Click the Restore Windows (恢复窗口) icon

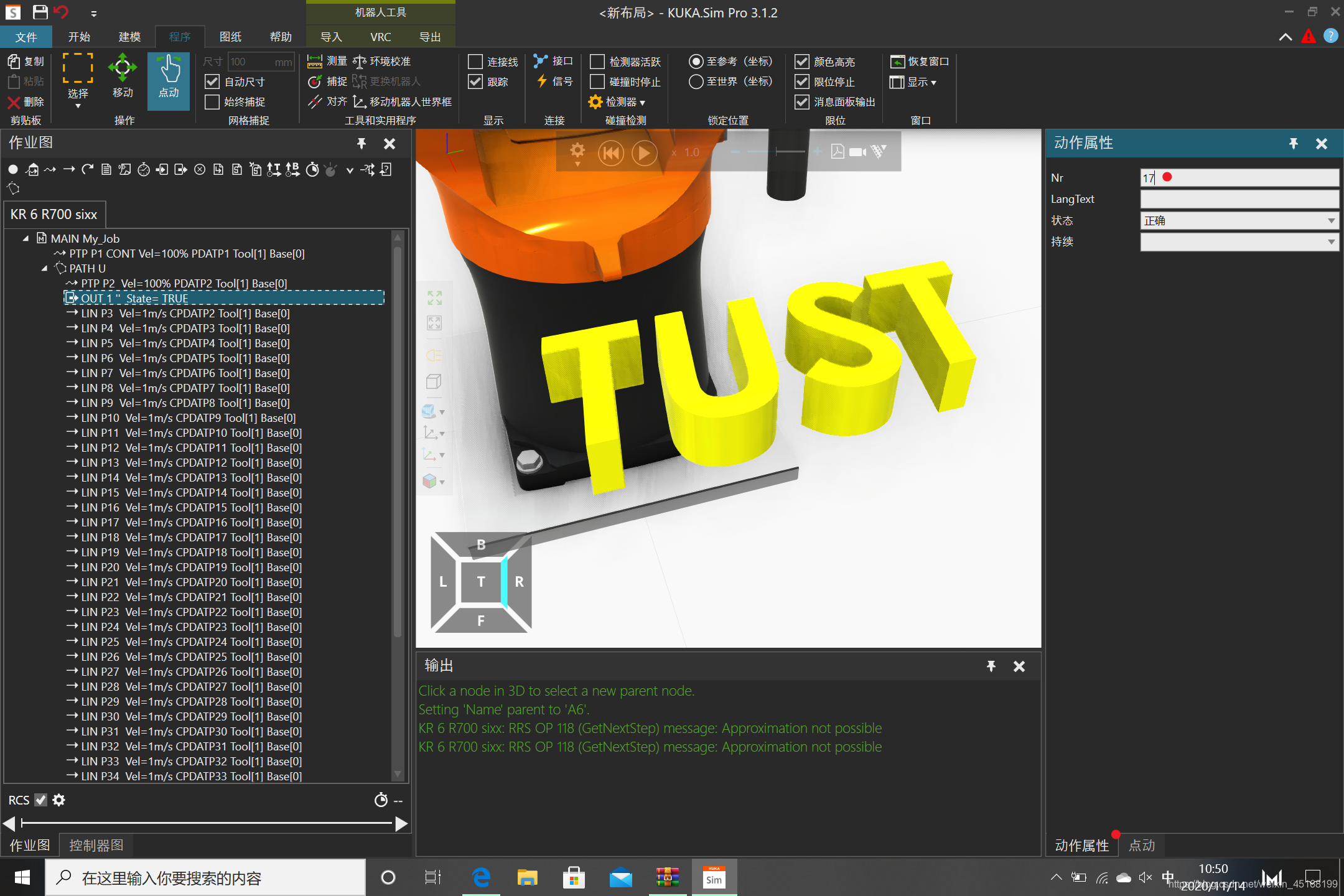pos(897,61)
